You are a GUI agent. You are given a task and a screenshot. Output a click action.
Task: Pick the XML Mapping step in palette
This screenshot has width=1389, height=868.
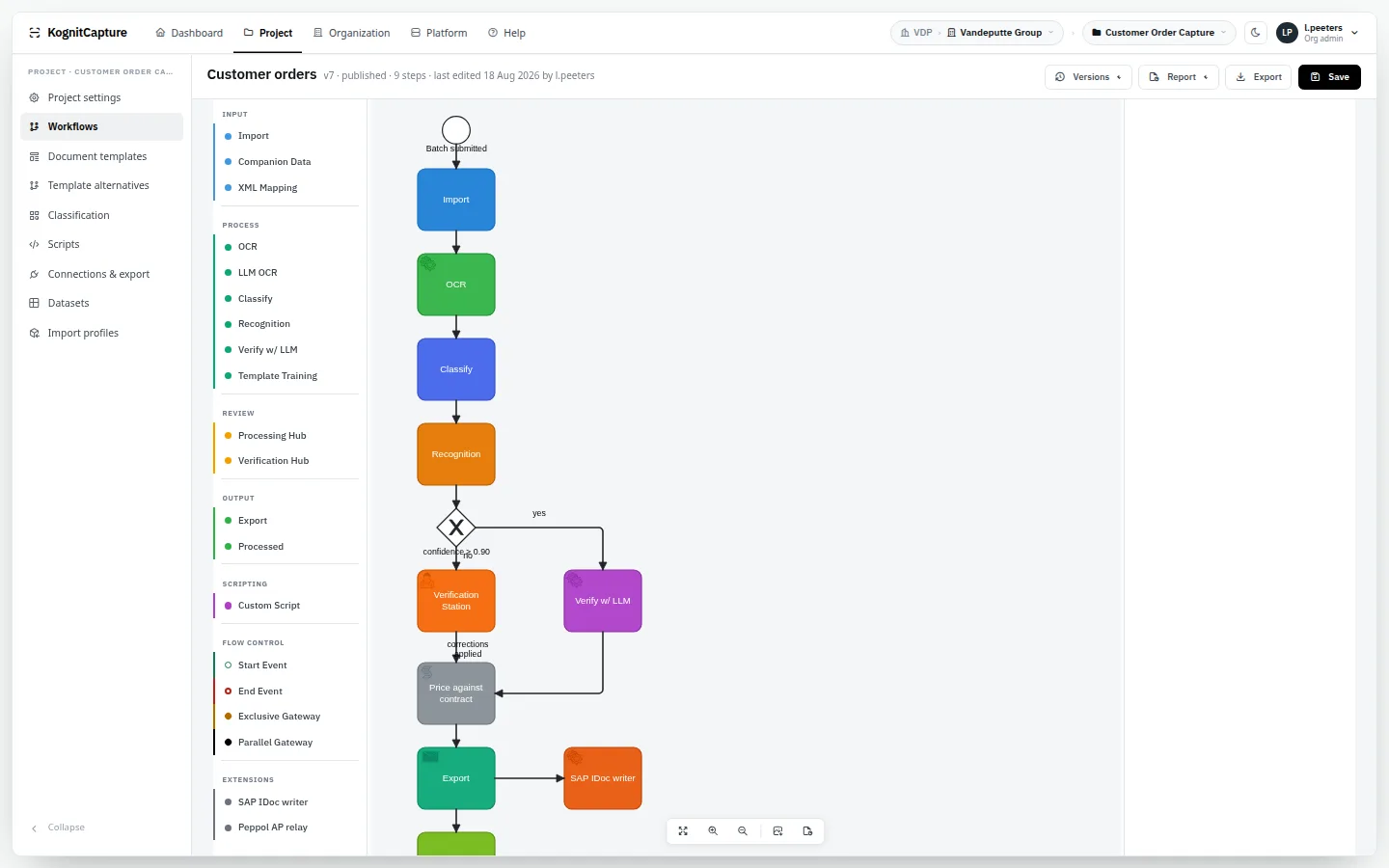[287, 188]
